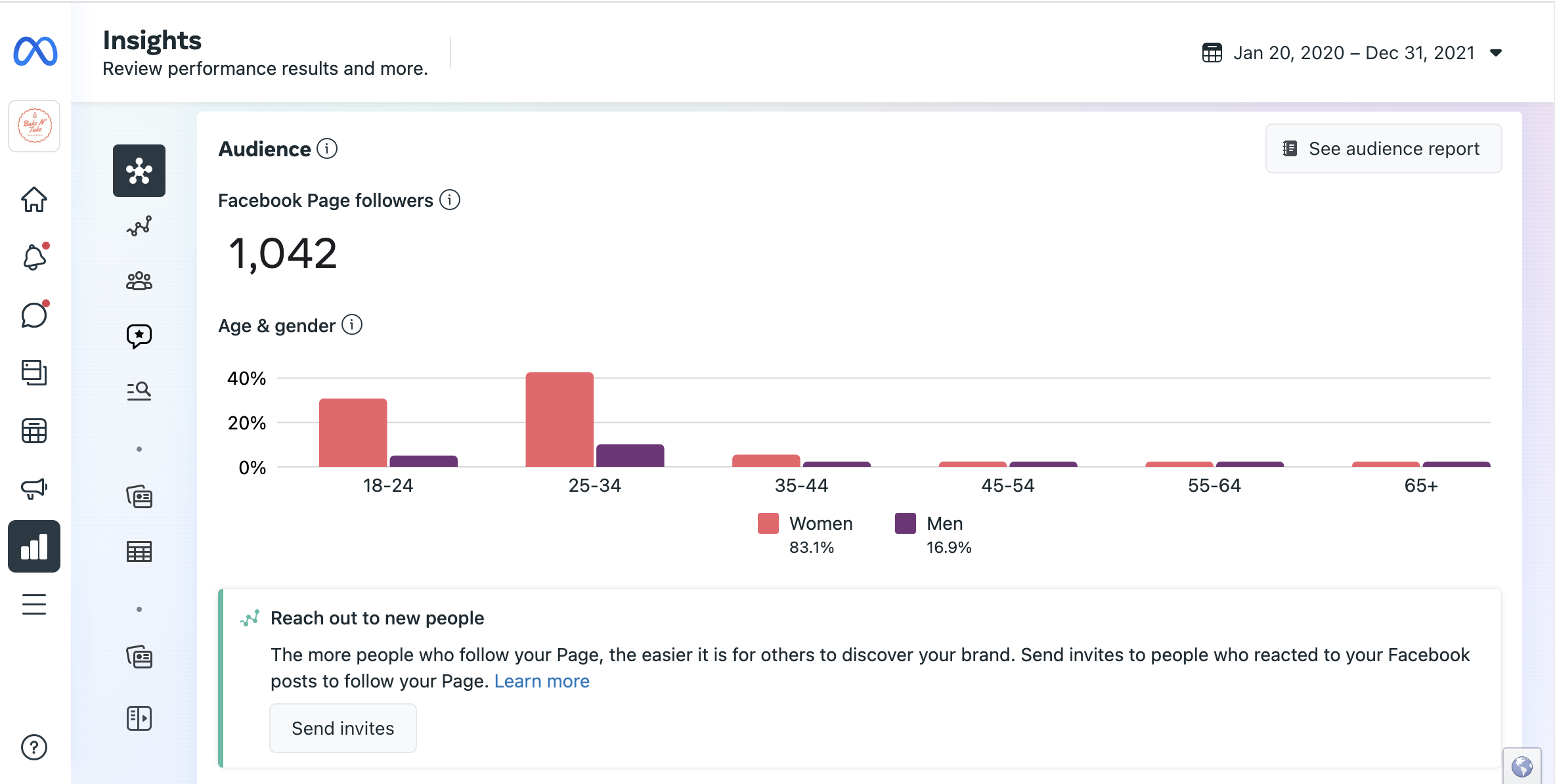Click the Men legend color swatch
1555x784 pixels.
(x=905, y=523)
